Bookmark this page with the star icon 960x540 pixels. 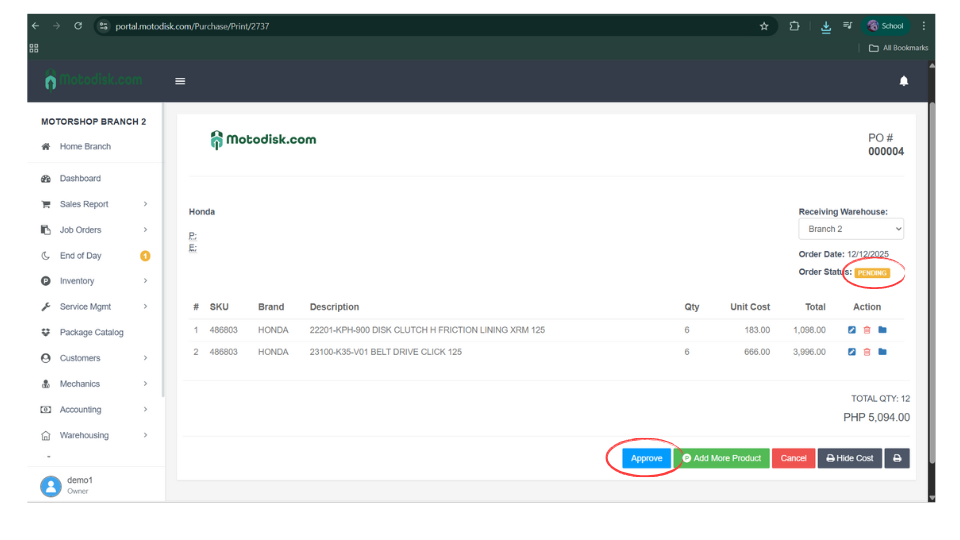(x=764, y=26)
